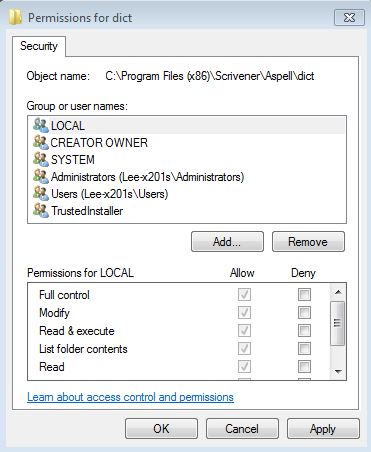Click the group icon beside CREATOR OWNER

(x=41, y=142)
